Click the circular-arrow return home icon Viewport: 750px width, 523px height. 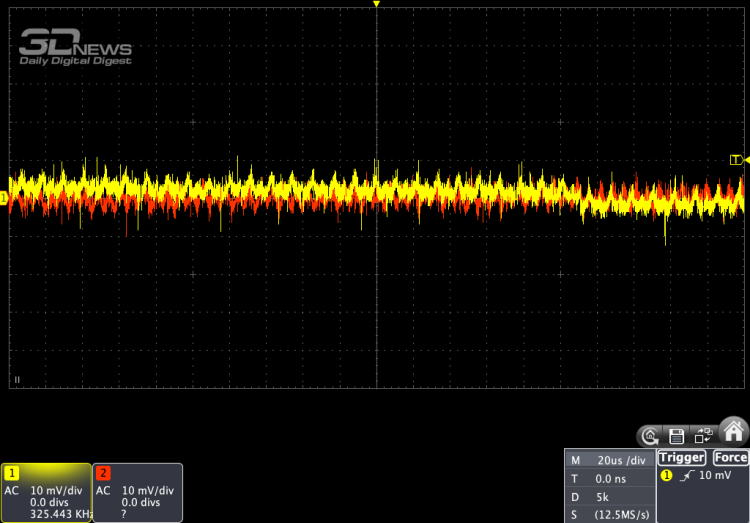[x=651, y=436]
